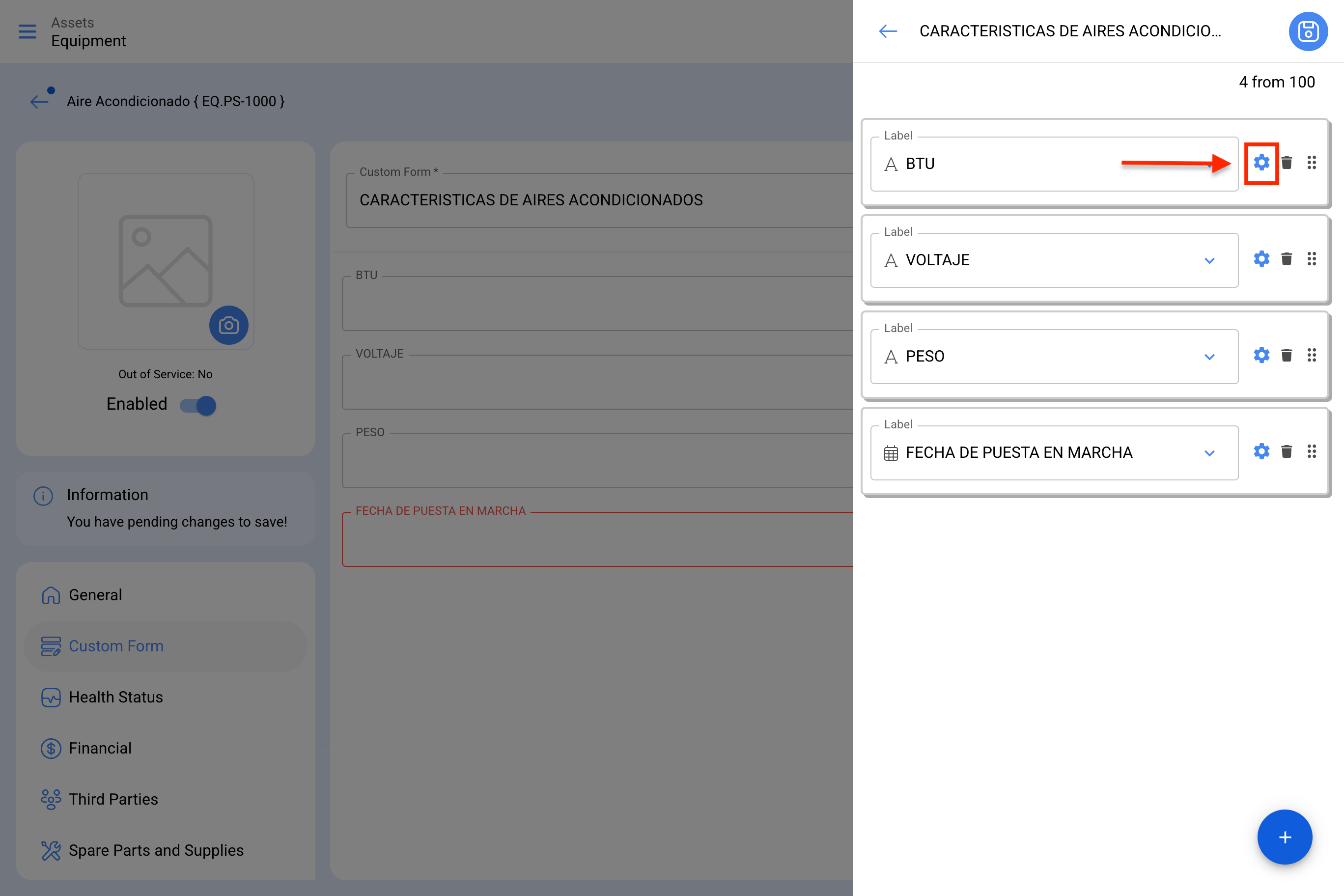Image resolution: width=1344 pixels, height=896 pixels.
Task: Click the 'Out of Service: No' text
Action: [x=165, y=374]
